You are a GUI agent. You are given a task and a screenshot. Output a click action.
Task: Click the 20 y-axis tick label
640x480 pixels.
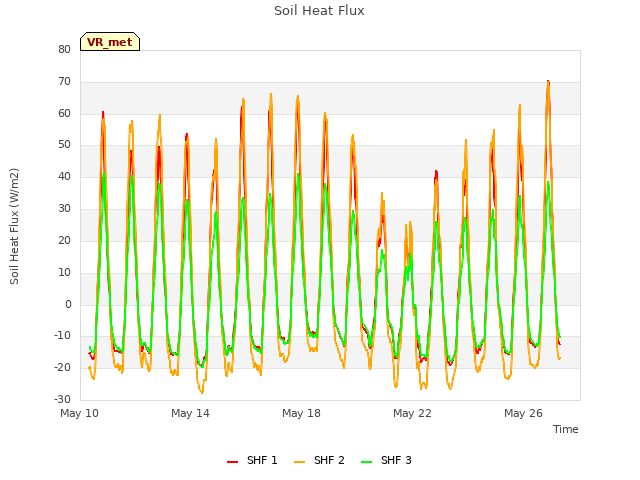click(64, 240)
